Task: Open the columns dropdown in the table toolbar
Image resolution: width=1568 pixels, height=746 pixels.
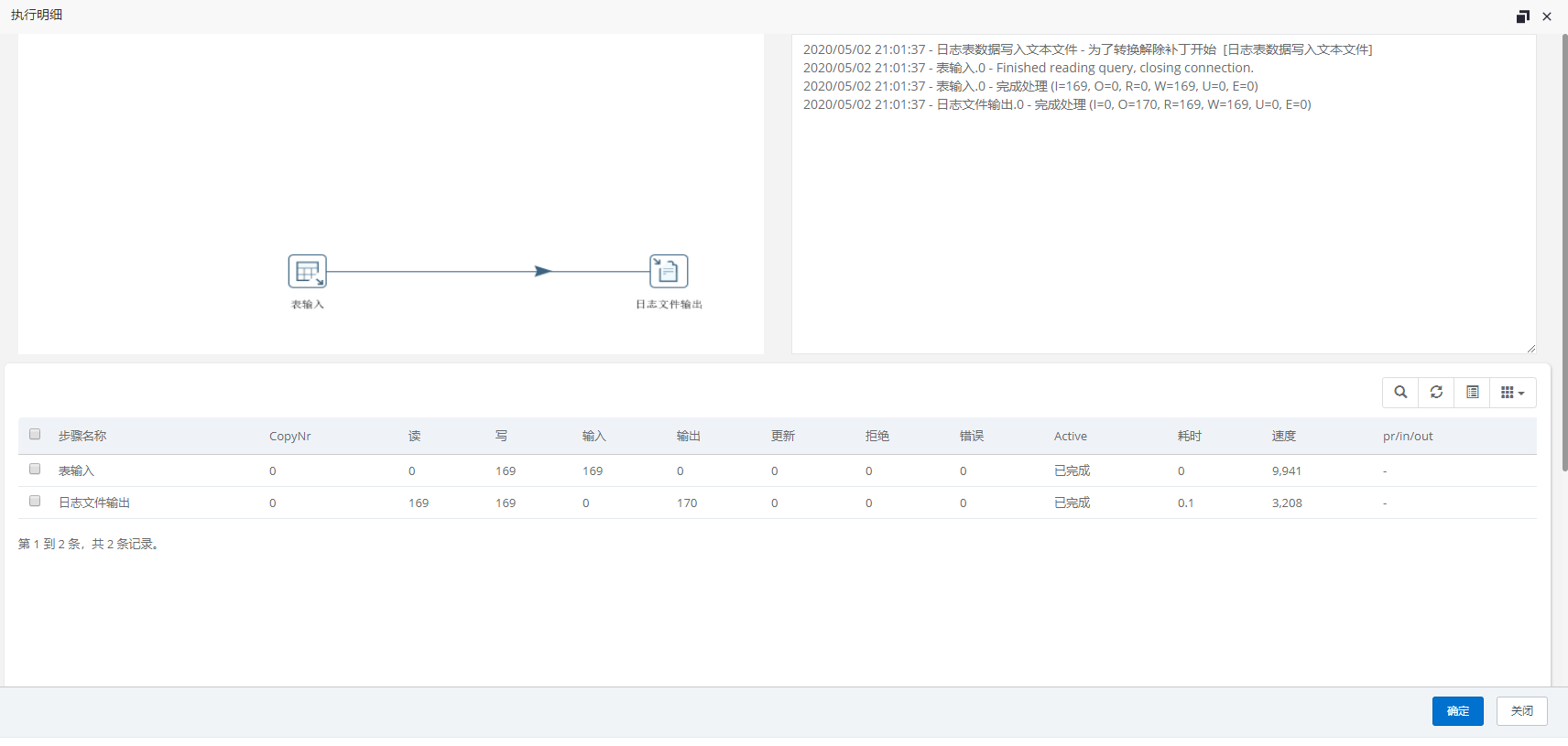Action: 1513,392
